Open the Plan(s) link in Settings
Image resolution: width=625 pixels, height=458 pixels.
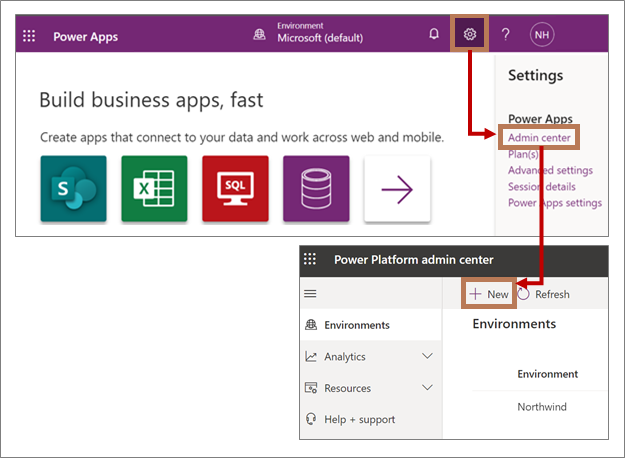pos(523,154)
